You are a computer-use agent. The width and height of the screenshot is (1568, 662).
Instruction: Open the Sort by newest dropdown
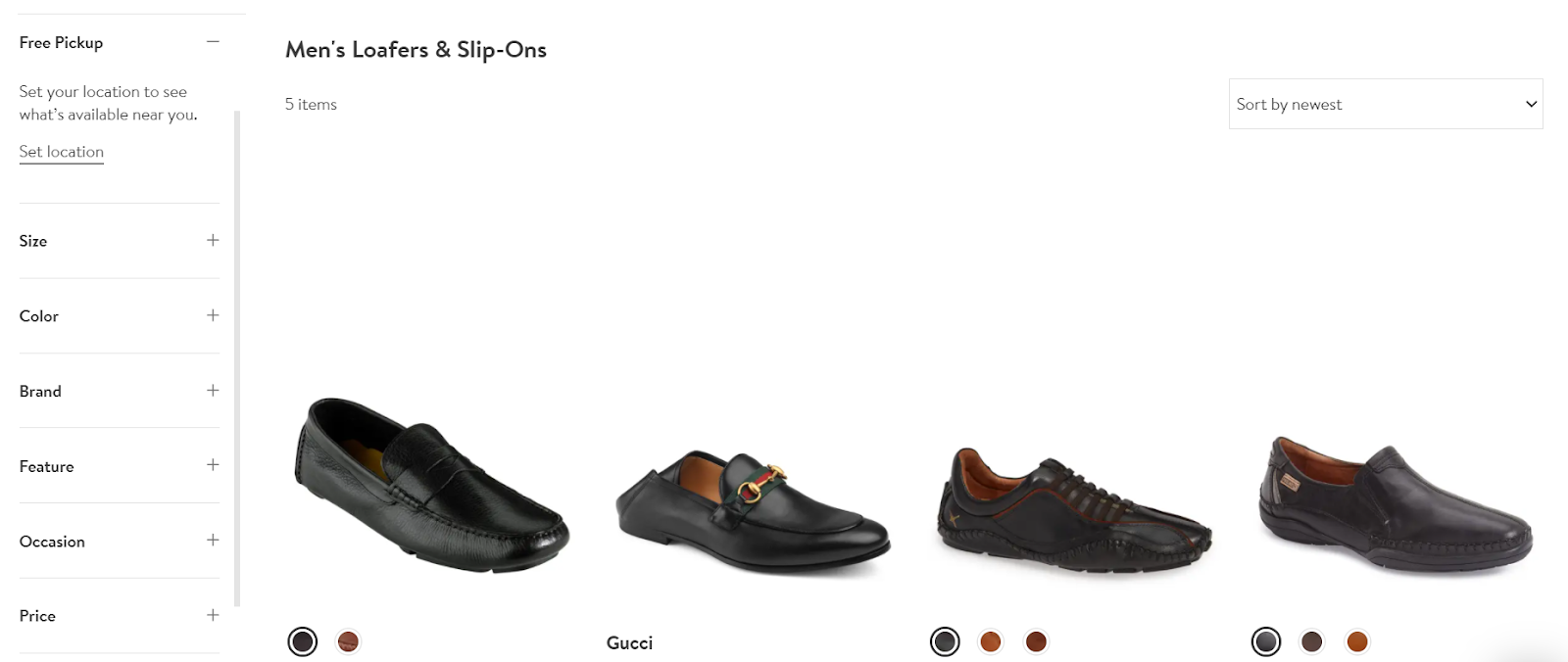(1386, 104)
